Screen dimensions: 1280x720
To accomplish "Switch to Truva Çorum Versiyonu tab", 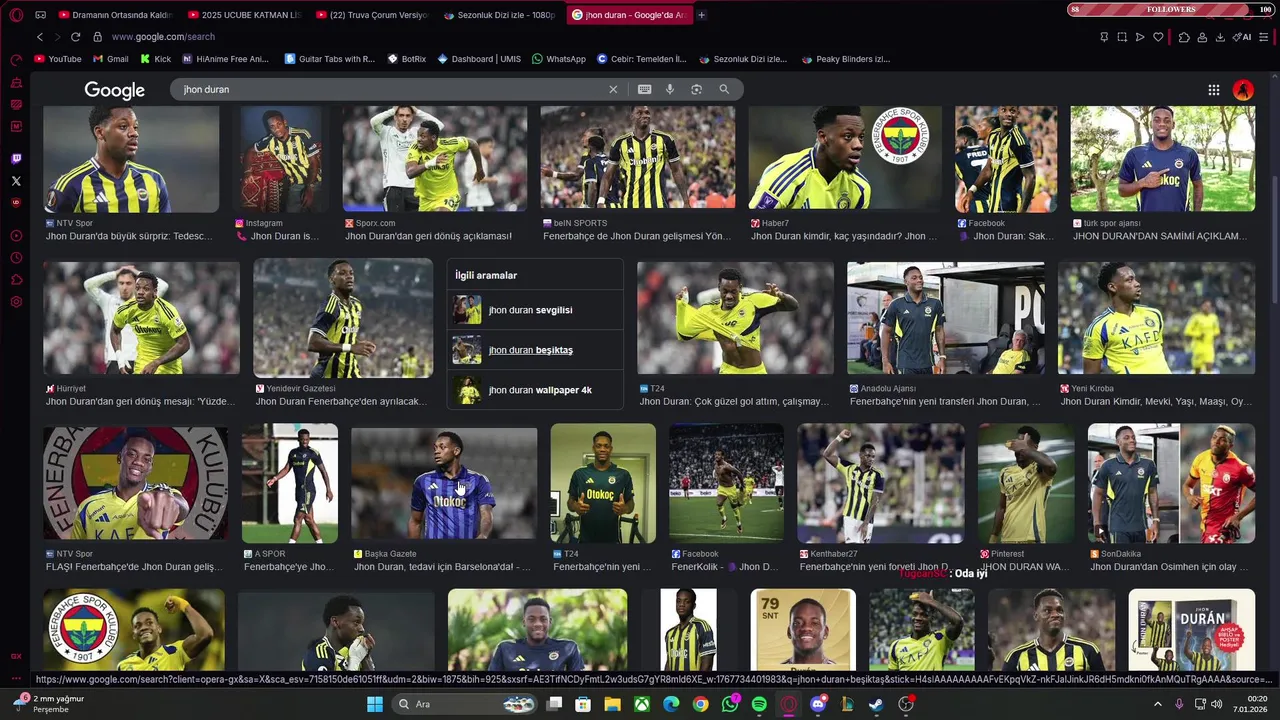I will 371,15.
